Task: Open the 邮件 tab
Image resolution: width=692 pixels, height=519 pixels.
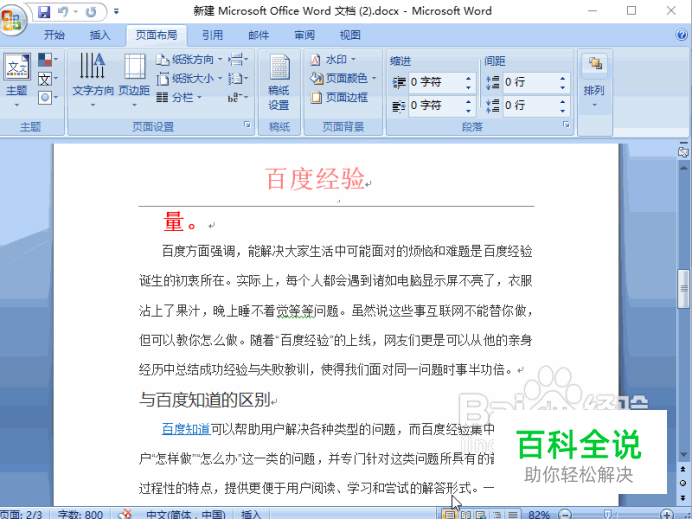Action: [x=259, y=35]
